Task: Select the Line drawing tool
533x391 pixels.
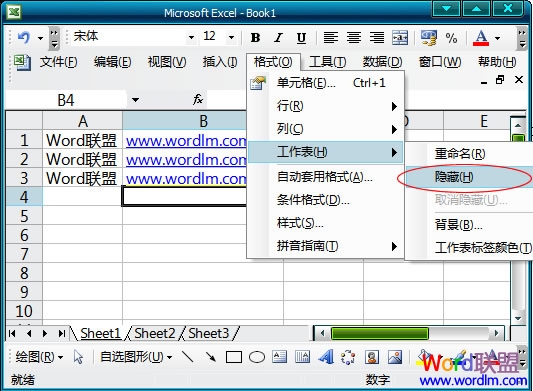Action: [188, 357]
